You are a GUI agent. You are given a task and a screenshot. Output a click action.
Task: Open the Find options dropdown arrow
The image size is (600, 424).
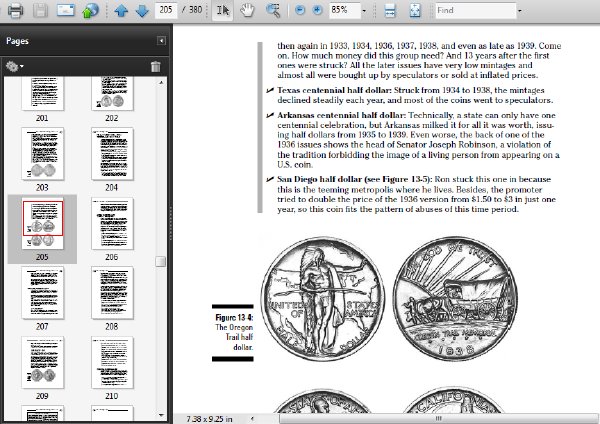pos(519,11)
